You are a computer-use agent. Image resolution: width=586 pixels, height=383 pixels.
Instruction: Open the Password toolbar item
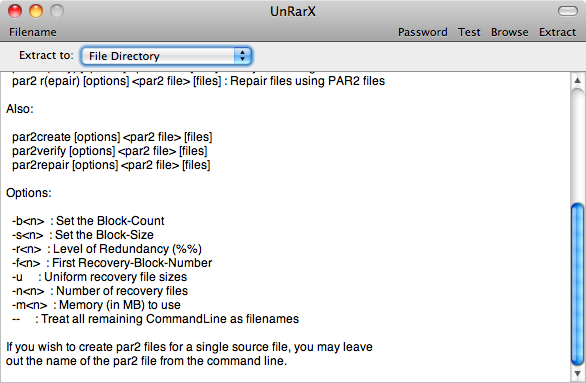423,32
